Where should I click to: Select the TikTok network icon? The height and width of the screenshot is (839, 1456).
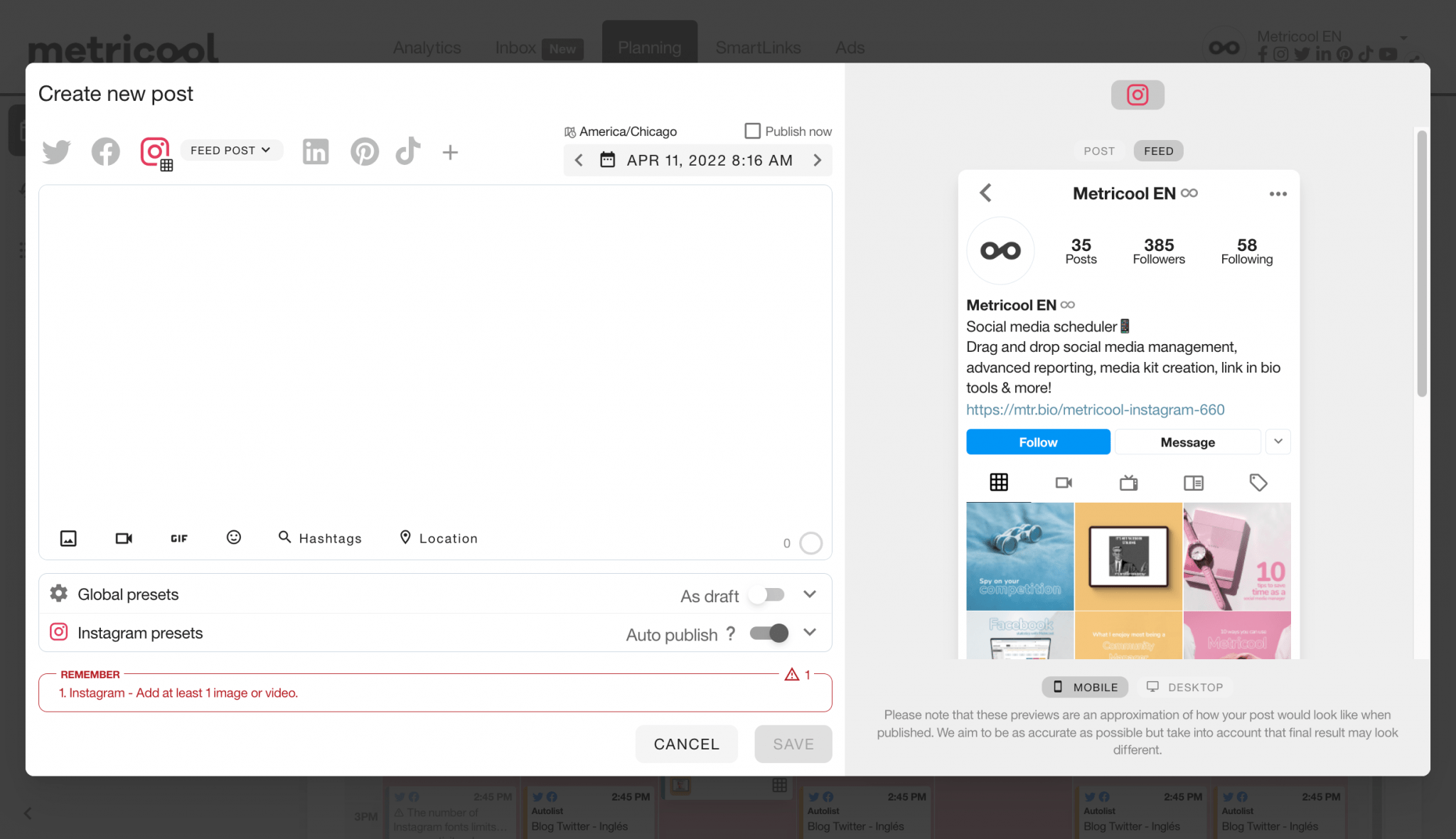point(408,151)
